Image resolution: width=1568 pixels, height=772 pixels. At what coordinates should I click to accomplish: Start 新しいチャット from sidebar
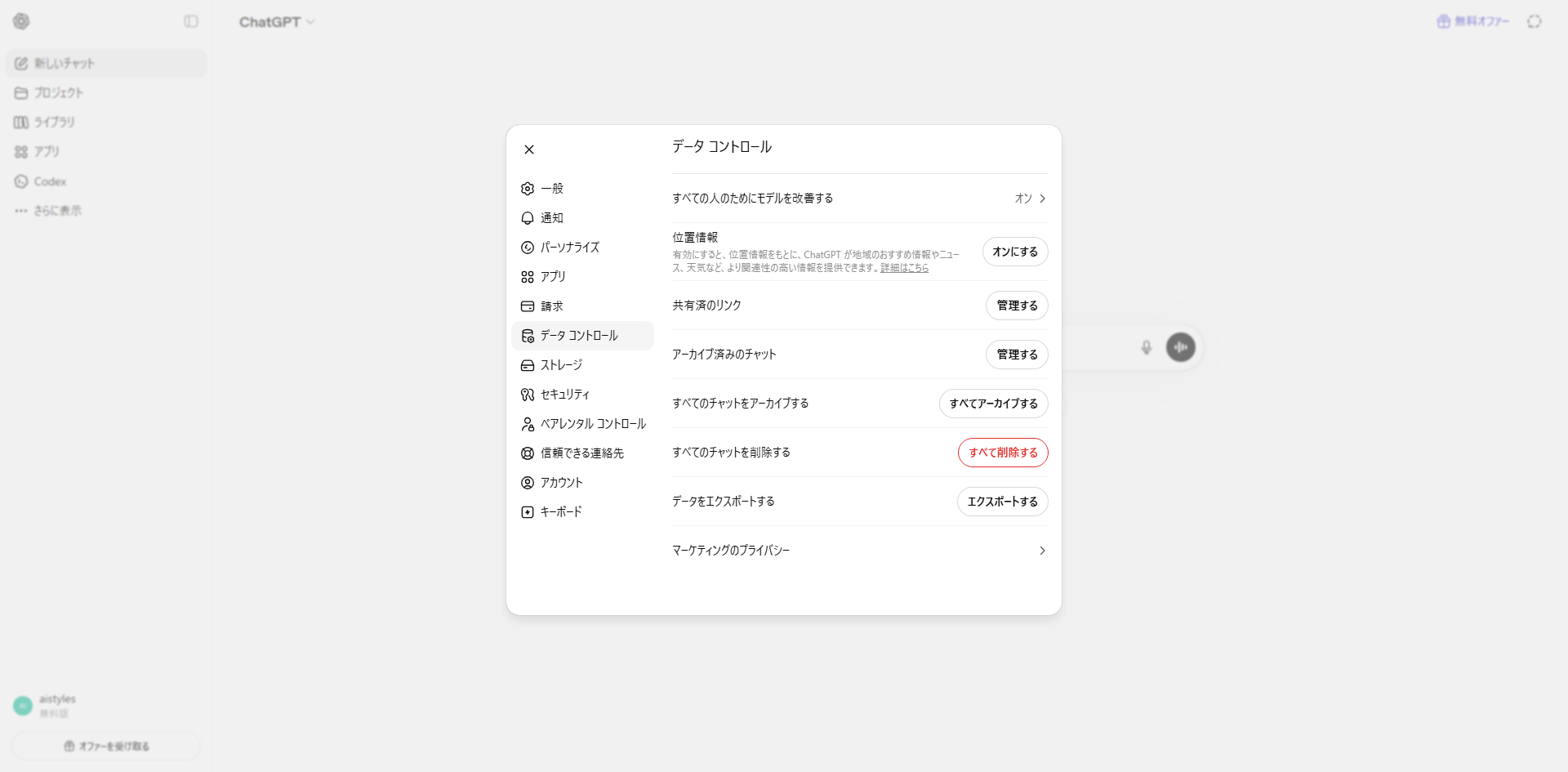[106, 64]
